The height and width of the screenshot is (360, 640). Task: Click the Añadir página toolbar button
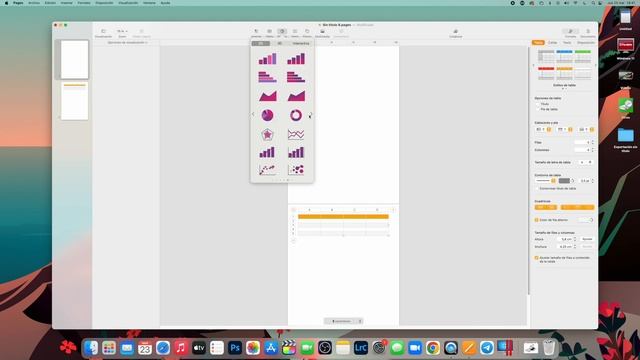point(141,33)
